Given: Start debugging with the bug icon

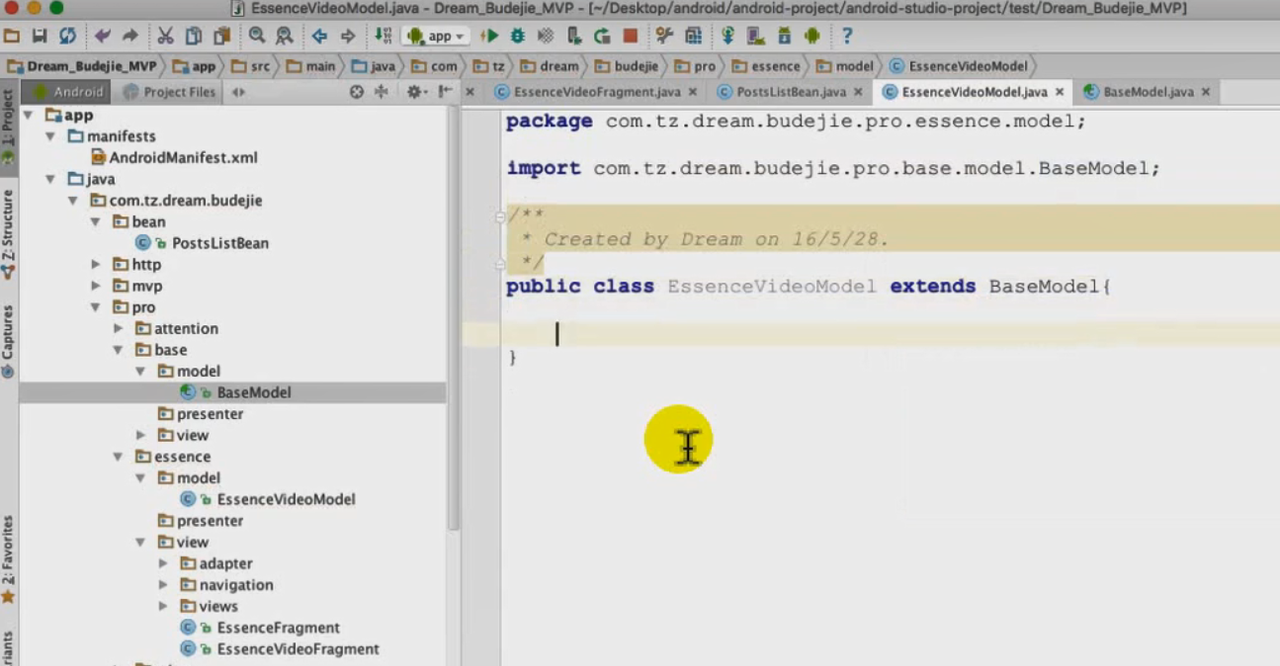Looking at the screenshot, I should (x=517, y=36).
